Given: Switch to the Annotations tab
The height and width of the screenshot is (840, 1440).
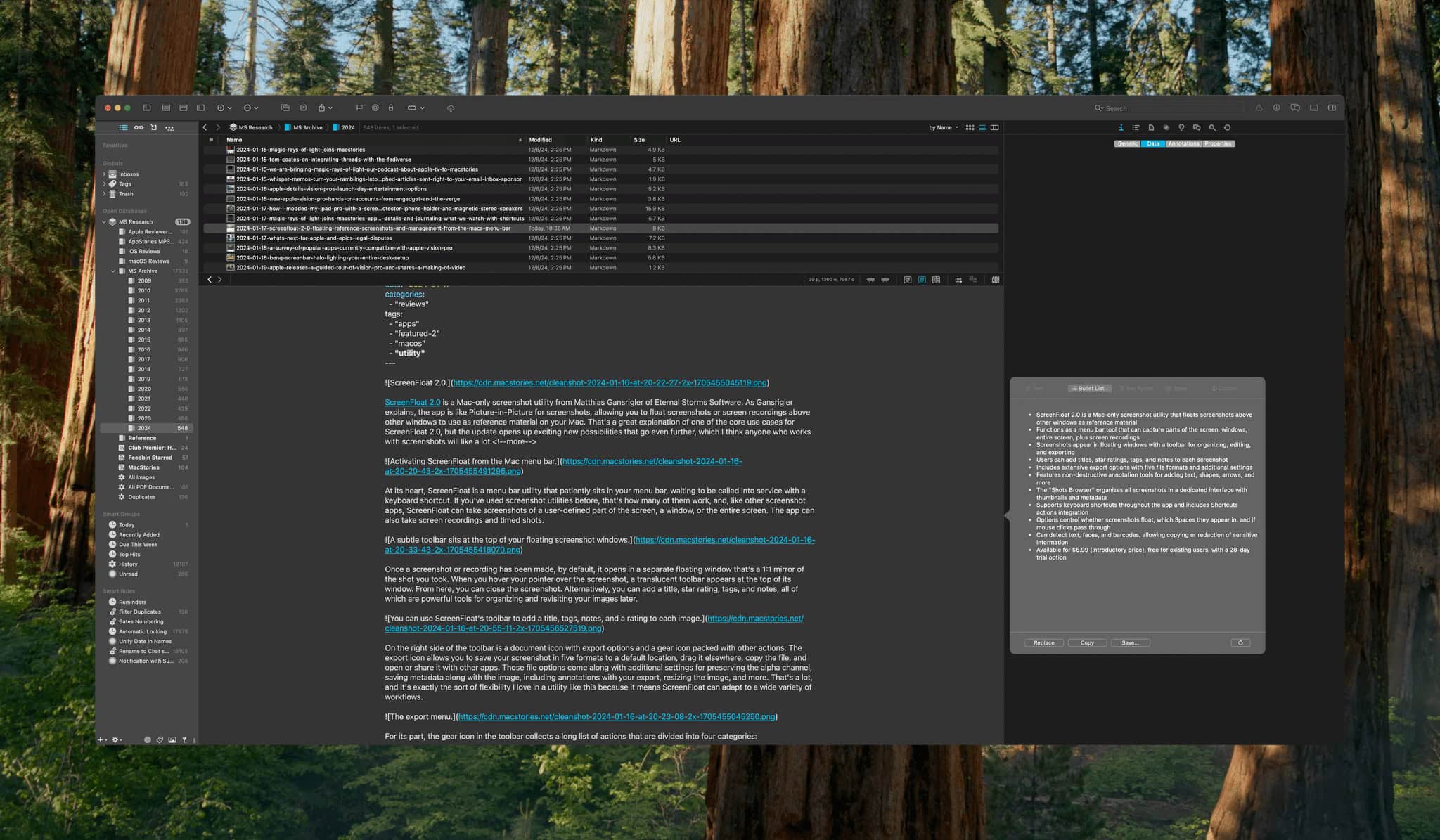Looking at the screenshot, I should pyautogui.click(x=1183, y=143).
